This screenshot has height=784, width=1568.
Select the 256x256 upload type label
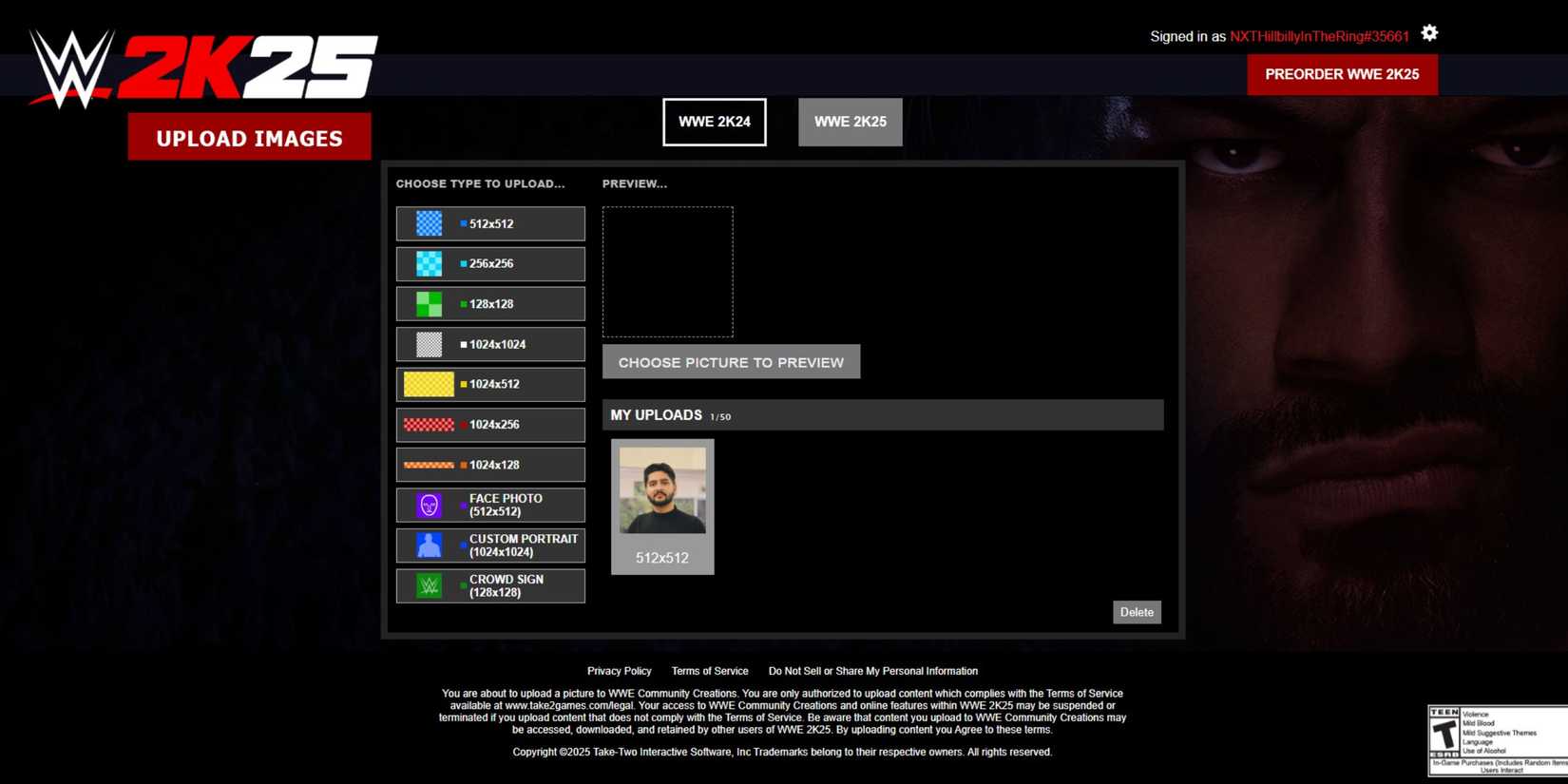coord(491,264)
